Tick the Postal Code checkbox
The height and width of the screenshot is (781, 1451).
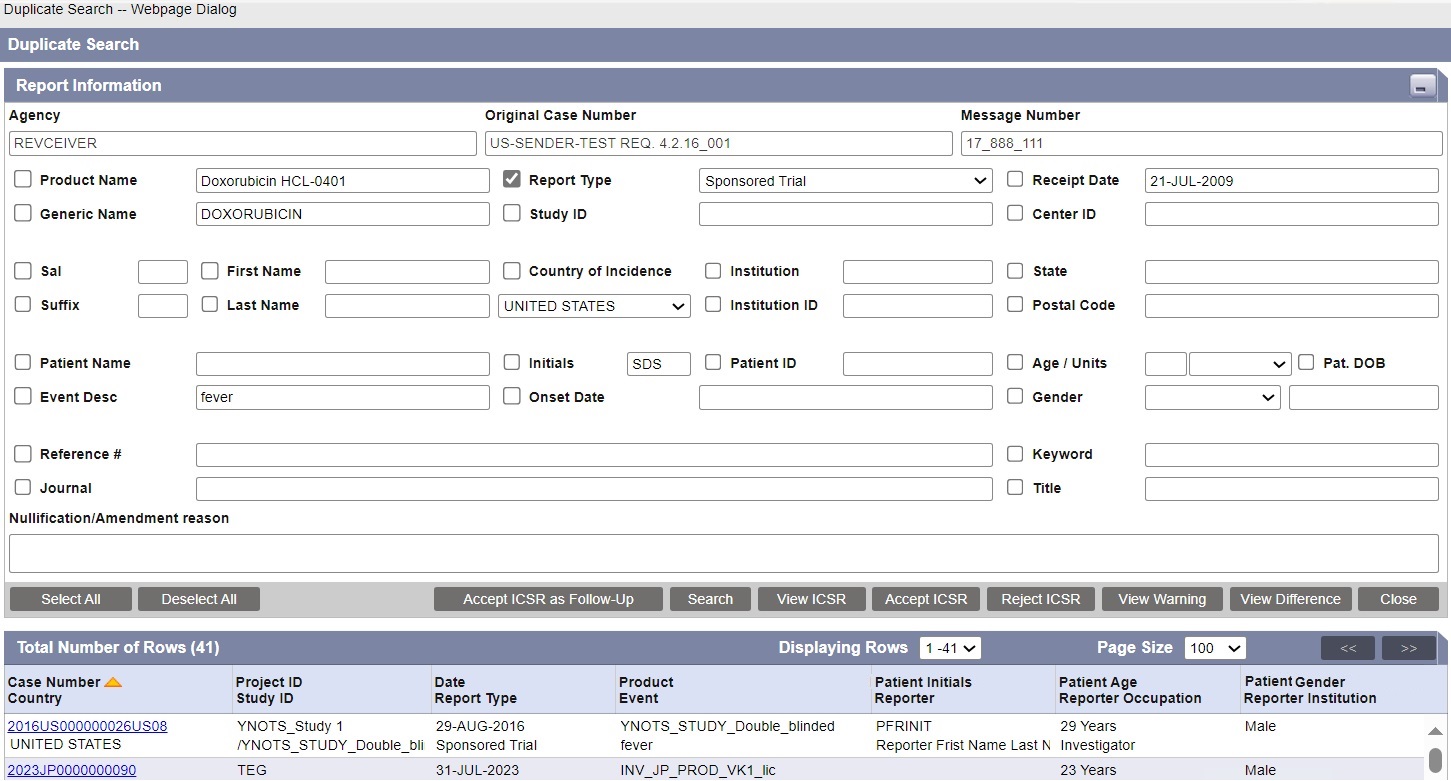1015,305
